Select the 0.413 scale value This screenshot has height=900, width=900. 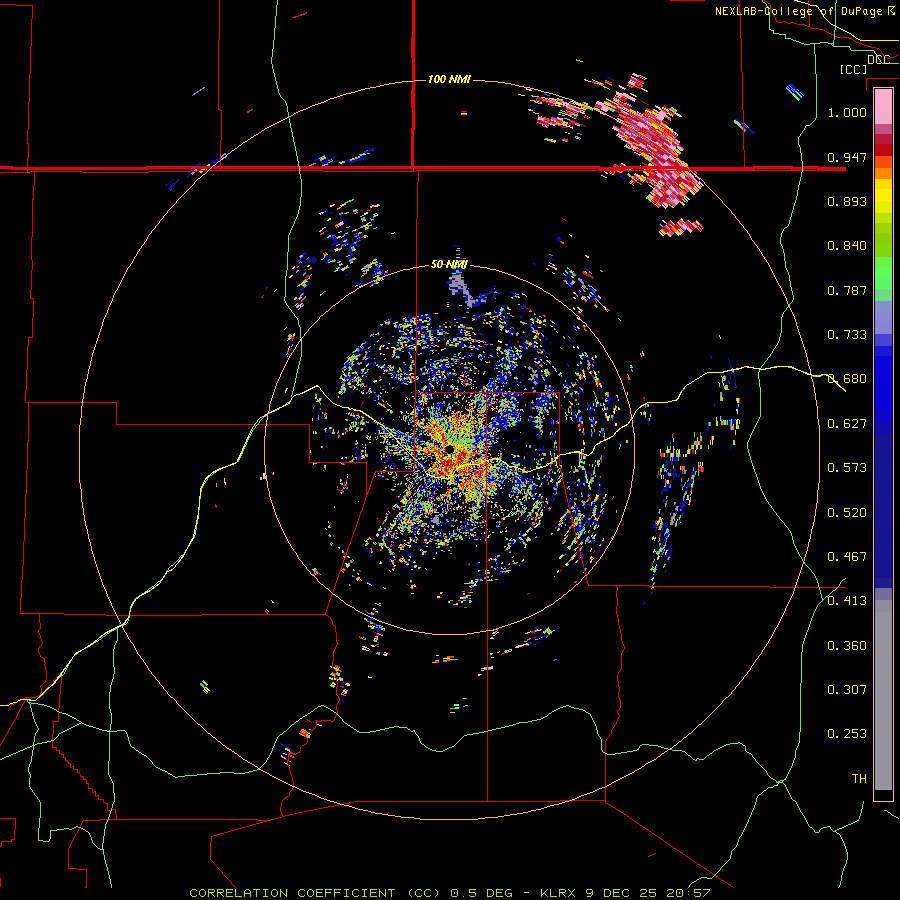point(847,601)
